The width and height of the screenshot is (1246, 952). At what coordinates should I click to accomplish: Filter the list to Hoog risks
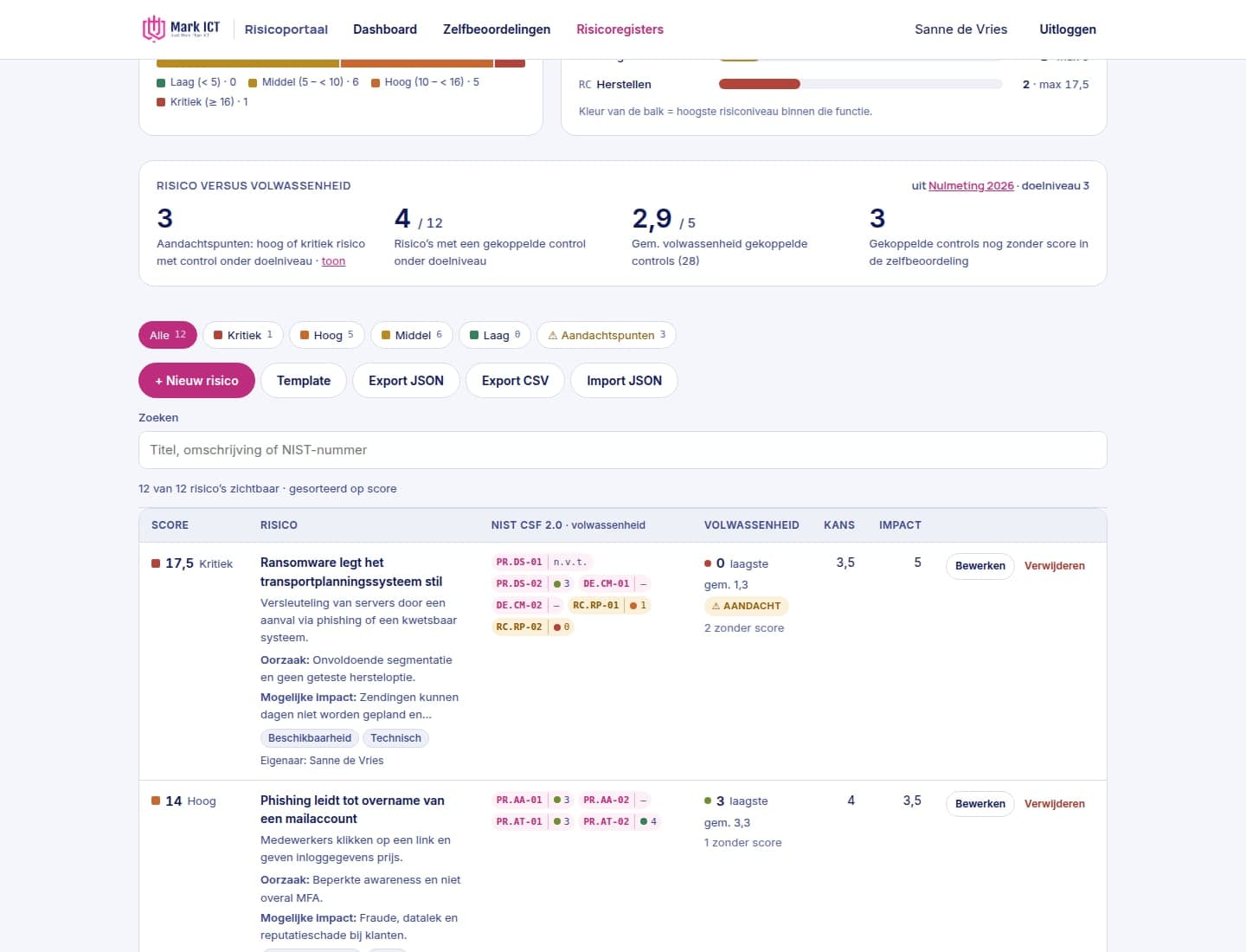tap(327, 335)
